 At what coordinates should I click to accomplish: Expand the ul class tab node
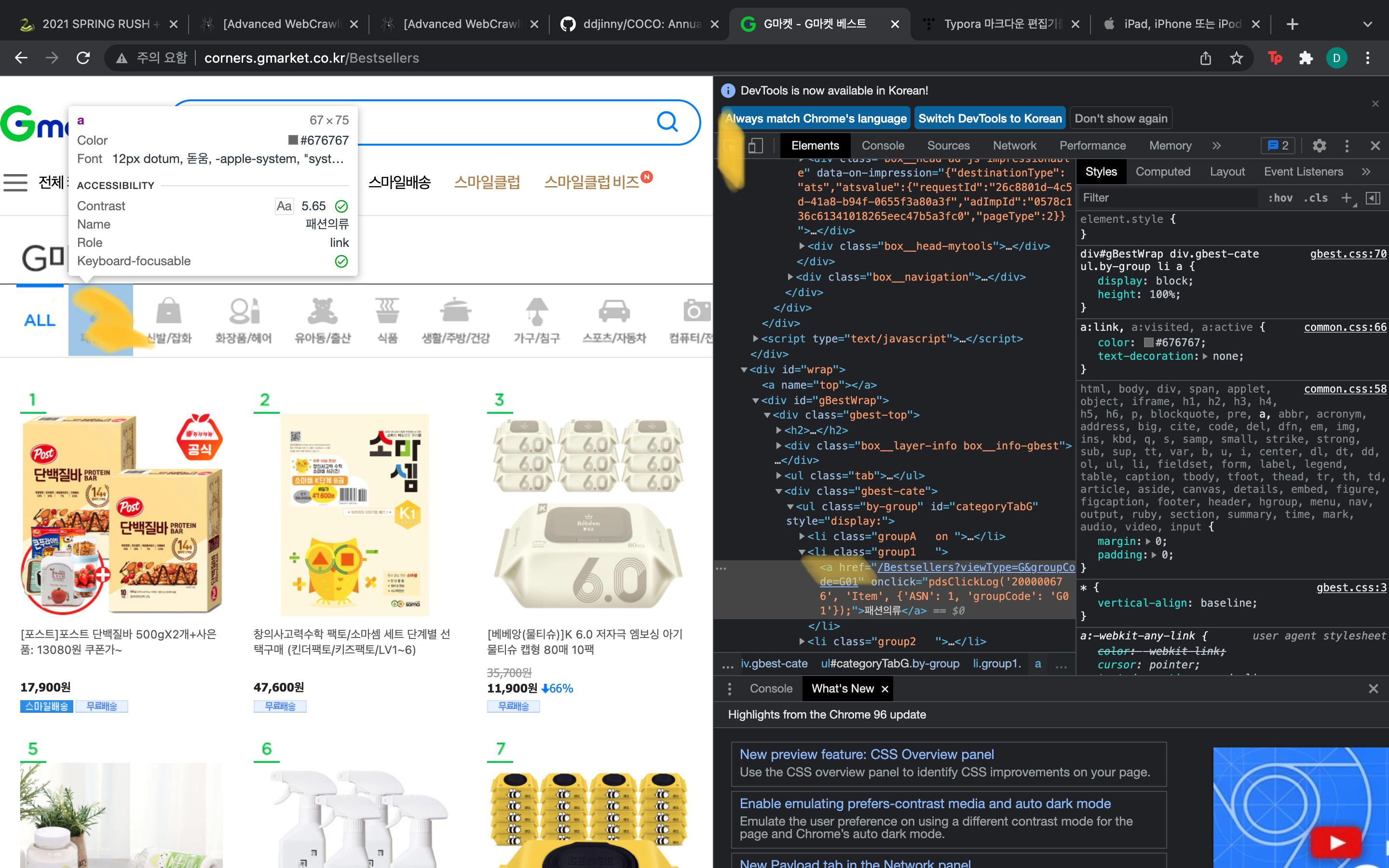click(779, 476)
